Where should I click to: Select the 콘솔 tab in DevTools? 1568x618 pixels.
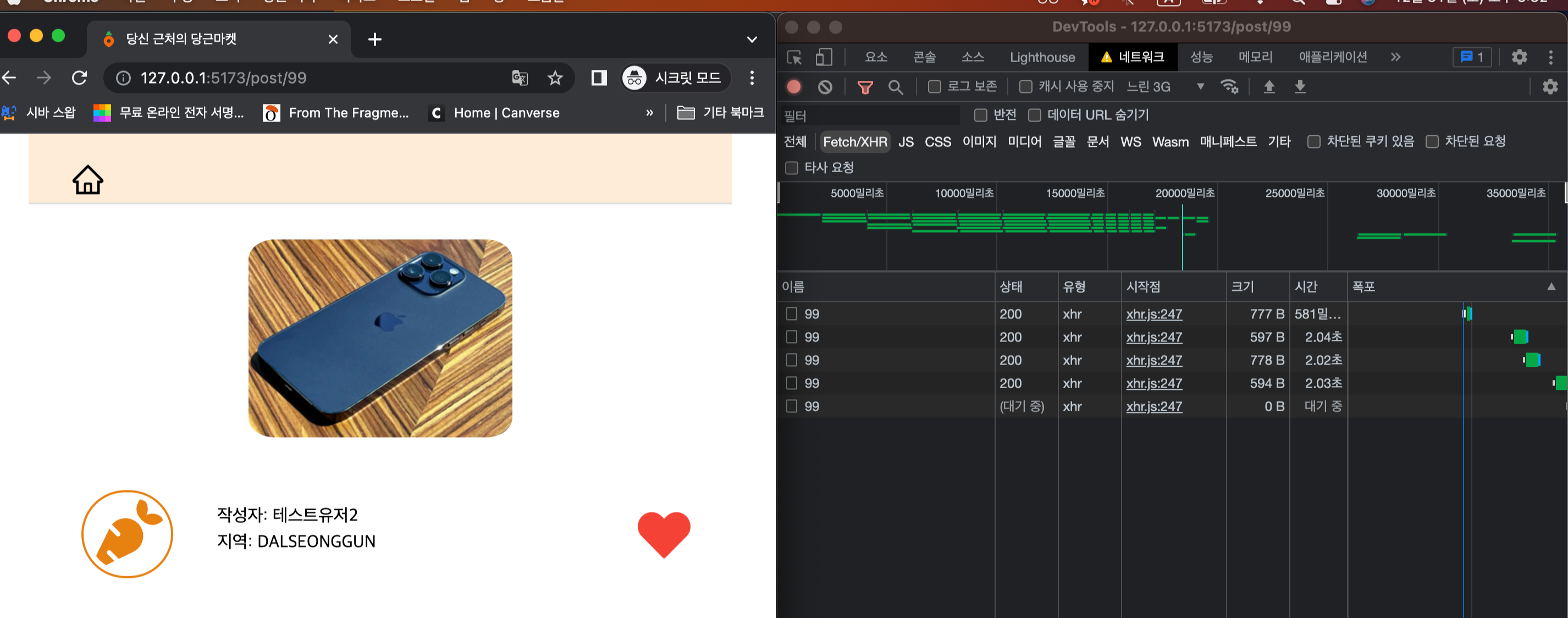[924, 57]
